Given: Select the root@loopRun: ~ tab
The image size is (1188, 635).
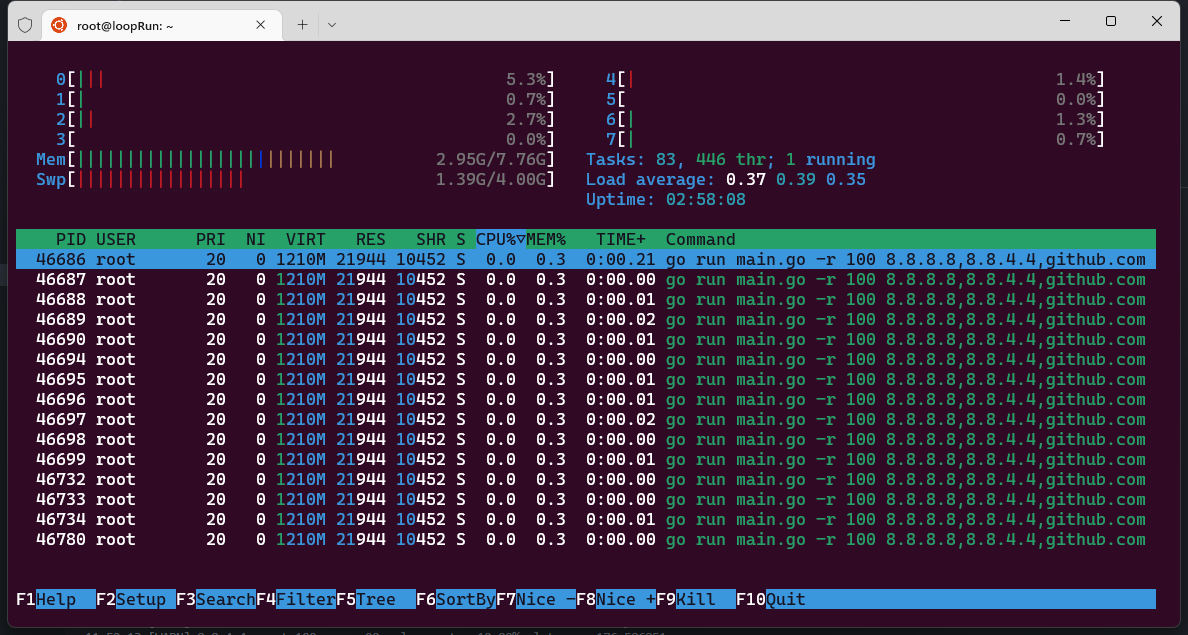Looking at the screenshot, I should tap(162, 25).
